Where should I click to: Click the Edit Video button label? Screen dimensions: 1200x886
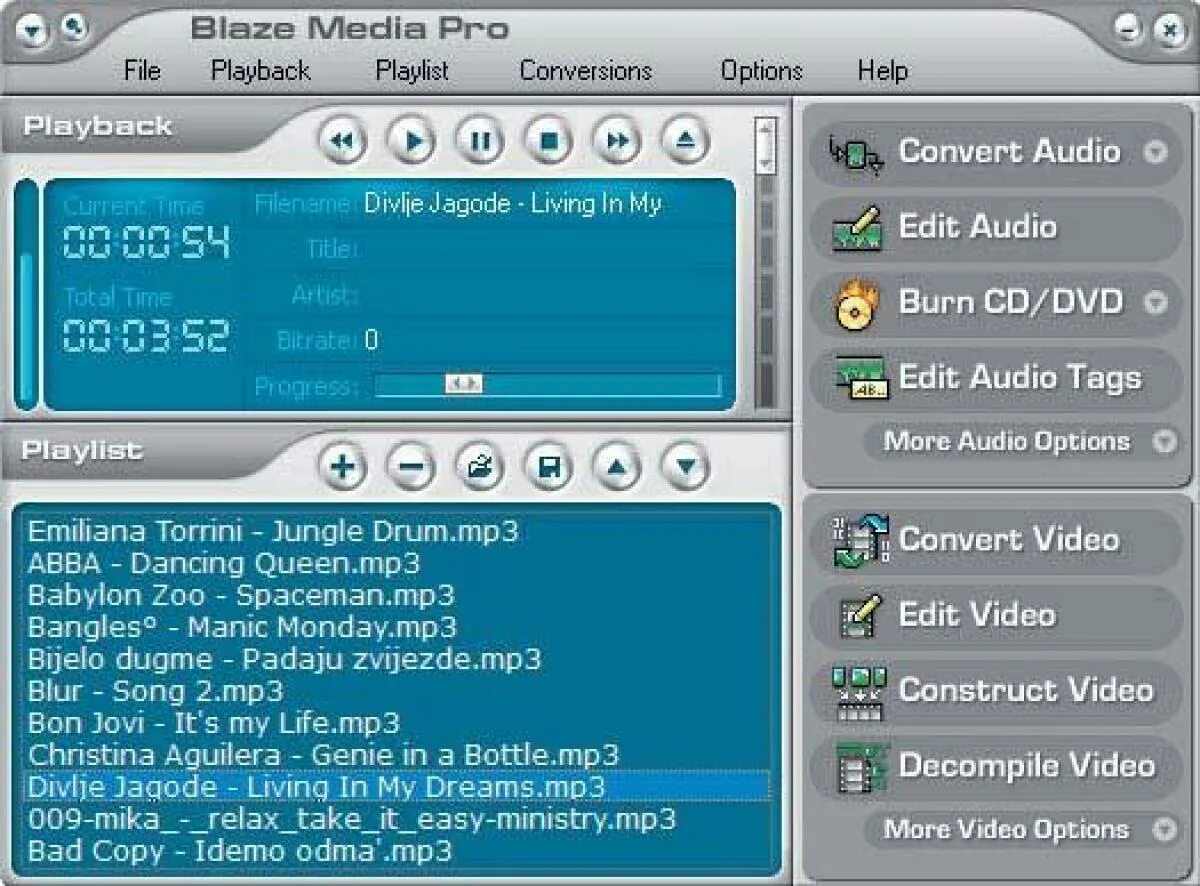[x=977, y=614]
